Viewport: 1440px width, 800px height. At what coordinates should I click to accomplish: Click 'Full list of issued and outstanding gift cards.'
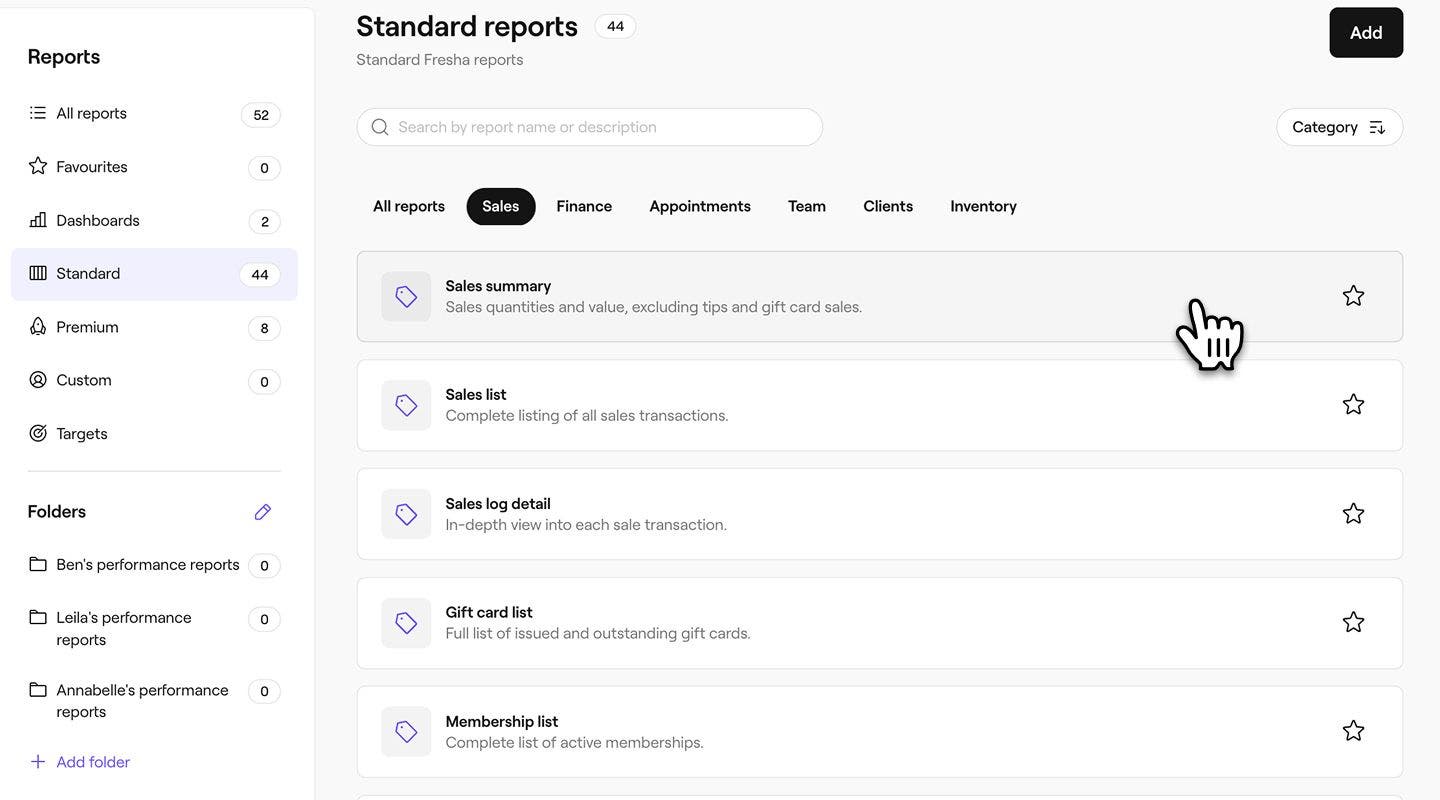click(x=598, y=633)
